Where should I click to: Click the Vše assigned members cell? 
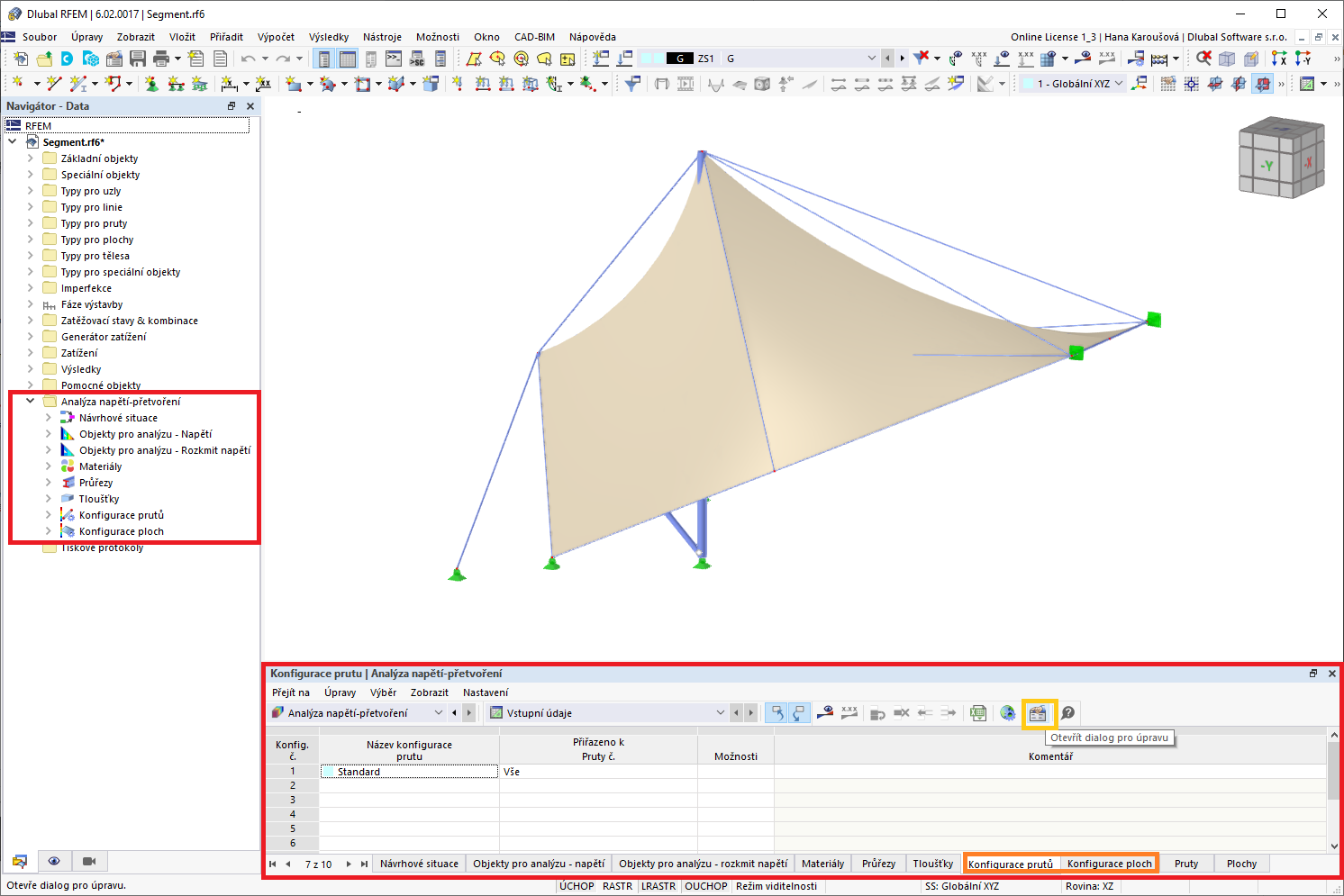(599, 772)
